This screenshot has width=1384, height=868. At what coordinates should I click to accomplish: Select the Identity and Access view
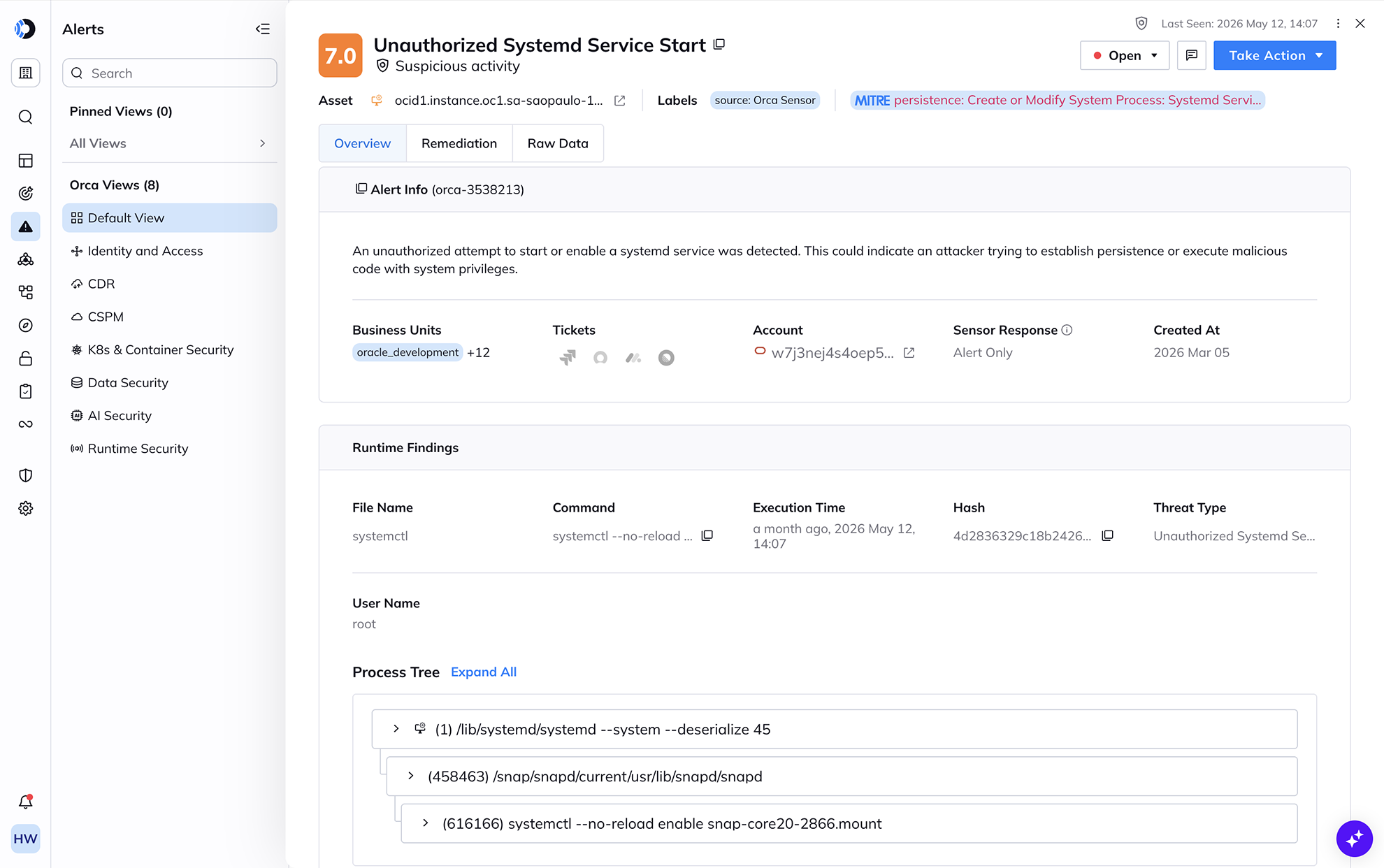click(x=170, y=251)
